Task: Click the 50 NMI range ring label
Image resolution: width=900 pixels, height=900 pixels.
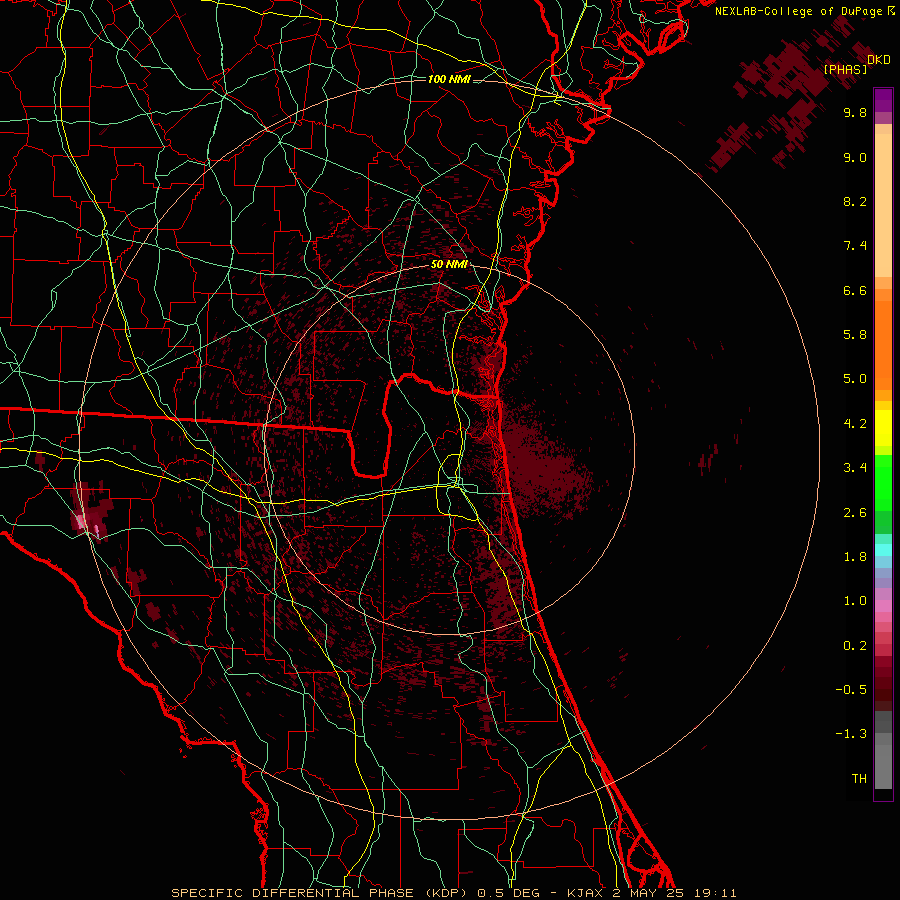Action: 449,265
